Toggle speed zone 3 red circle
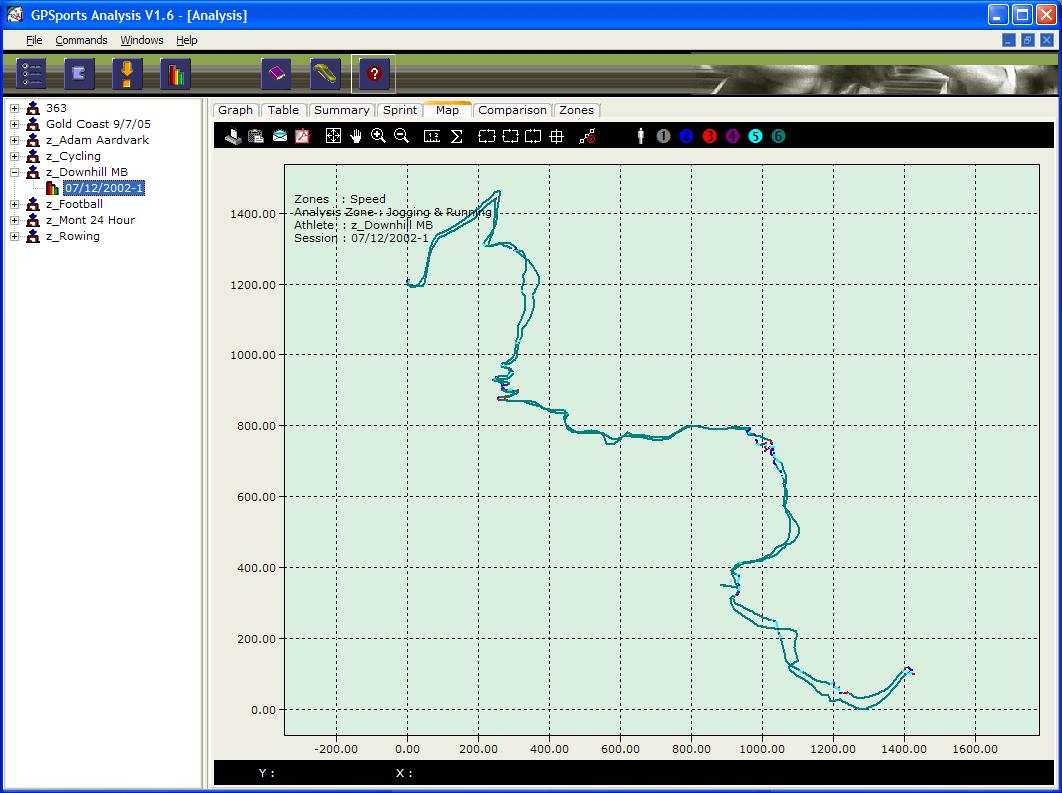 click(x=709, y=136)
